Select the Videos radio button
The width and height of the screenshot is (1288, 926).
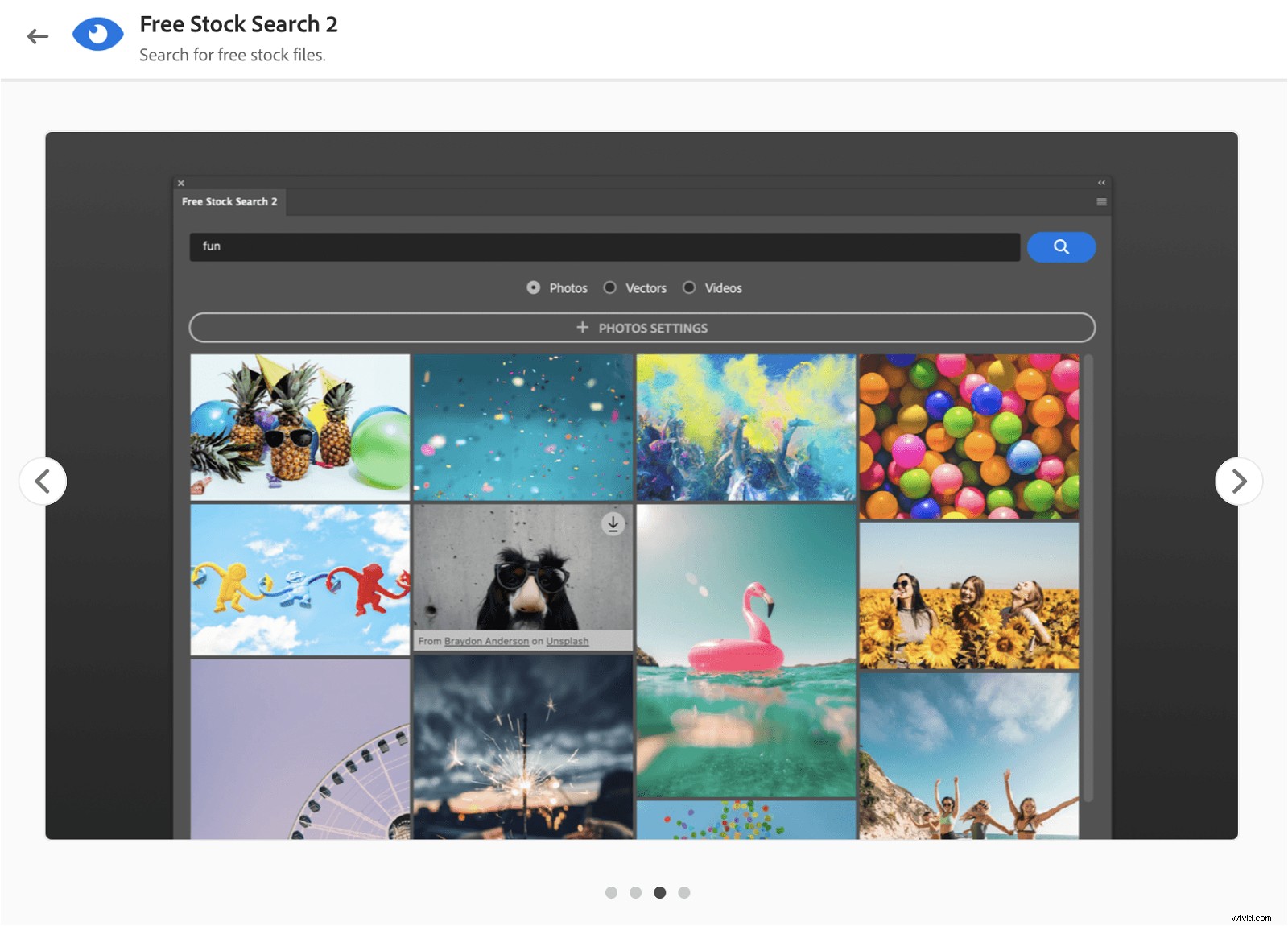pyautogui.click(x=689, y=287)
